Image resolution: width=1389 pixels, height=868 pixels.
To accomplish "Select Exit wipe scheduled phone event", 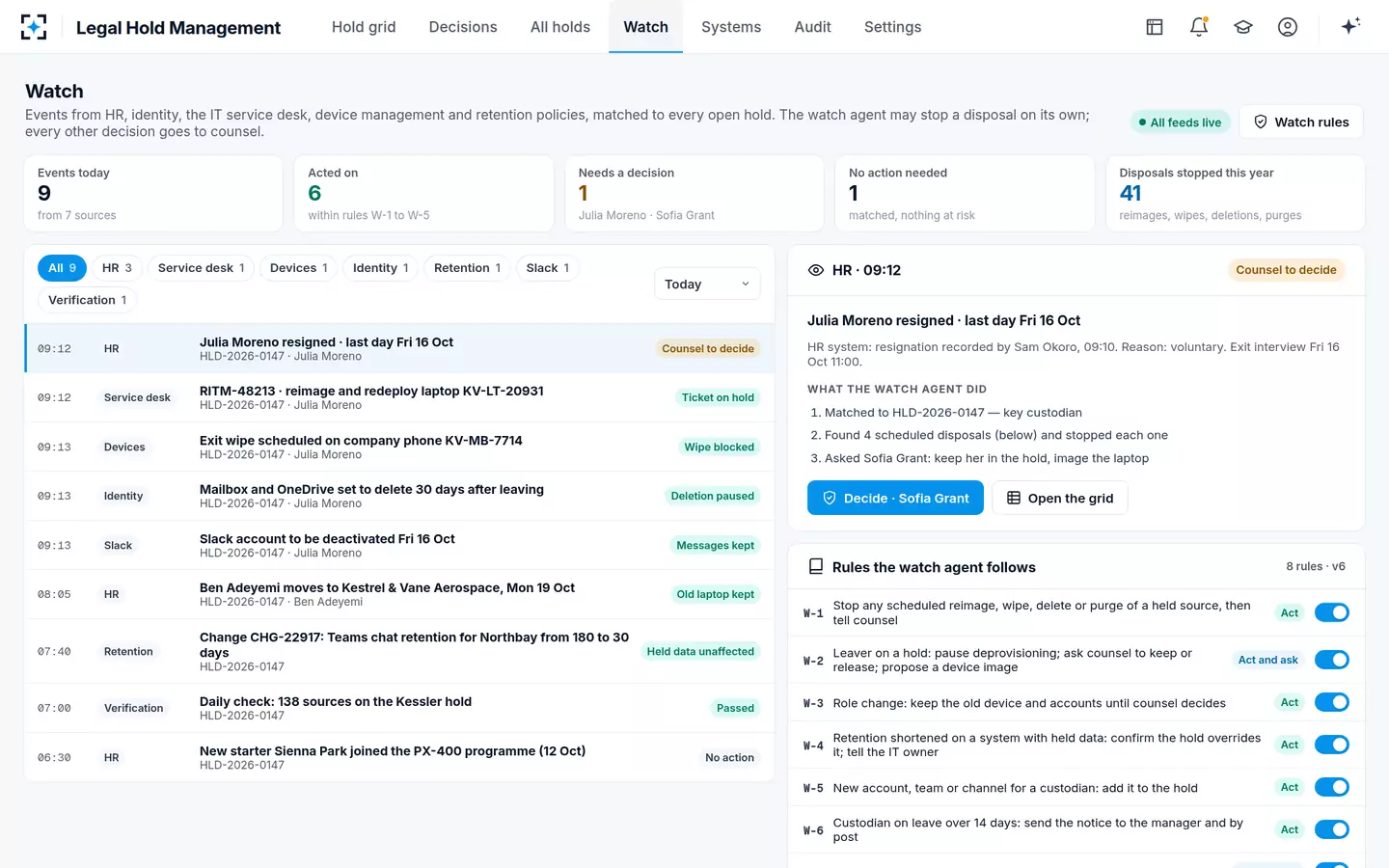I will [x=399, y=447].
